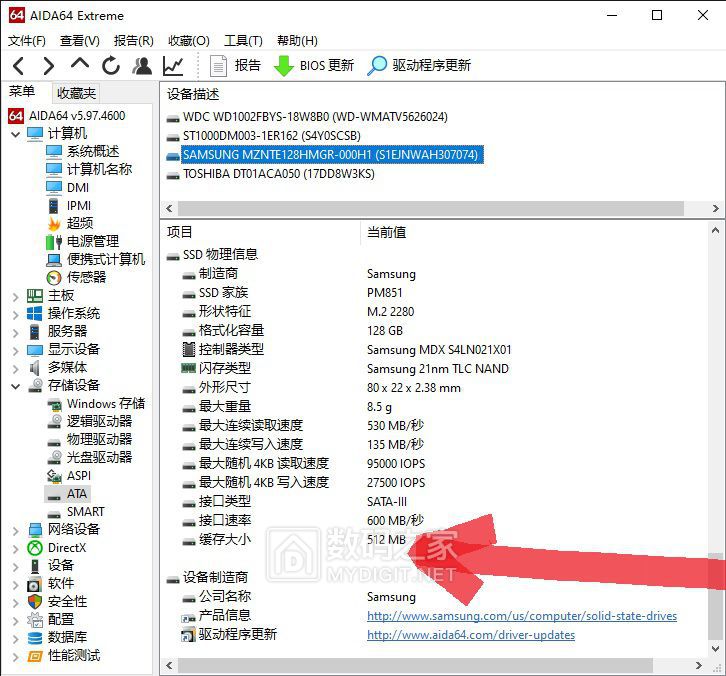Select WDC WD1002FBYS drive in device list
The height and width of the screenshot is (676, 726).
click(x=307, y=117)
